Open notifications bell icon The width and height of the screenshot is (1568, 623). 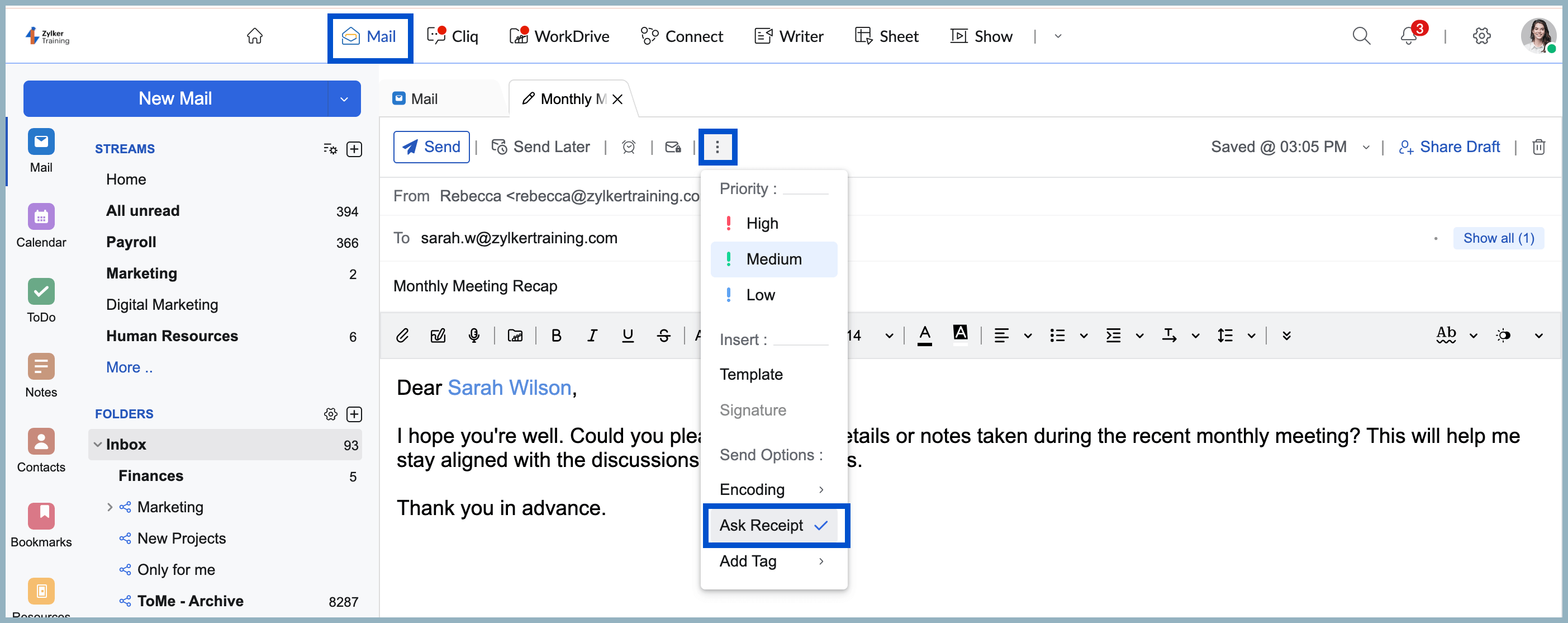1408,36
